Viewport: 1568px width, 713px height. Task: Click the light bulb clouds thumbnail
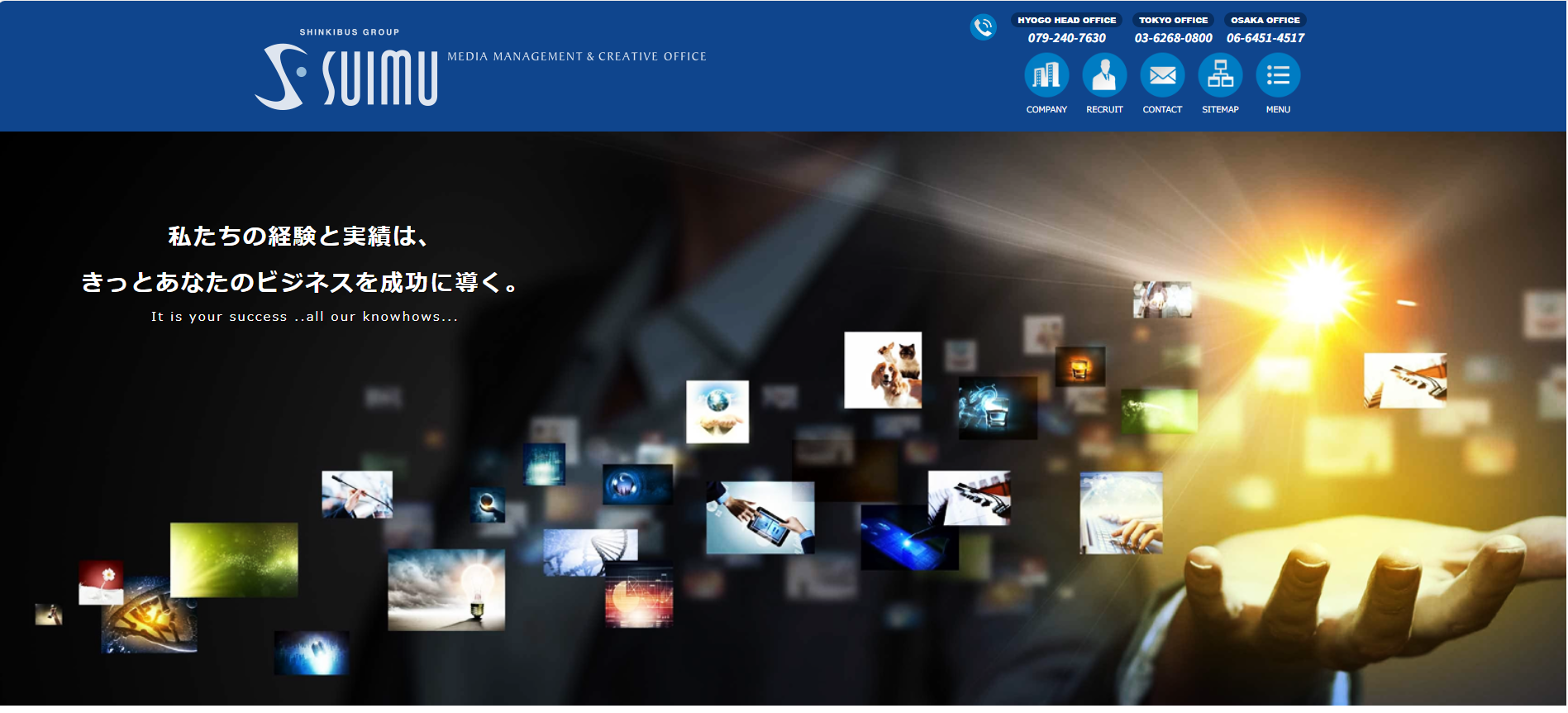click(446, 590)
